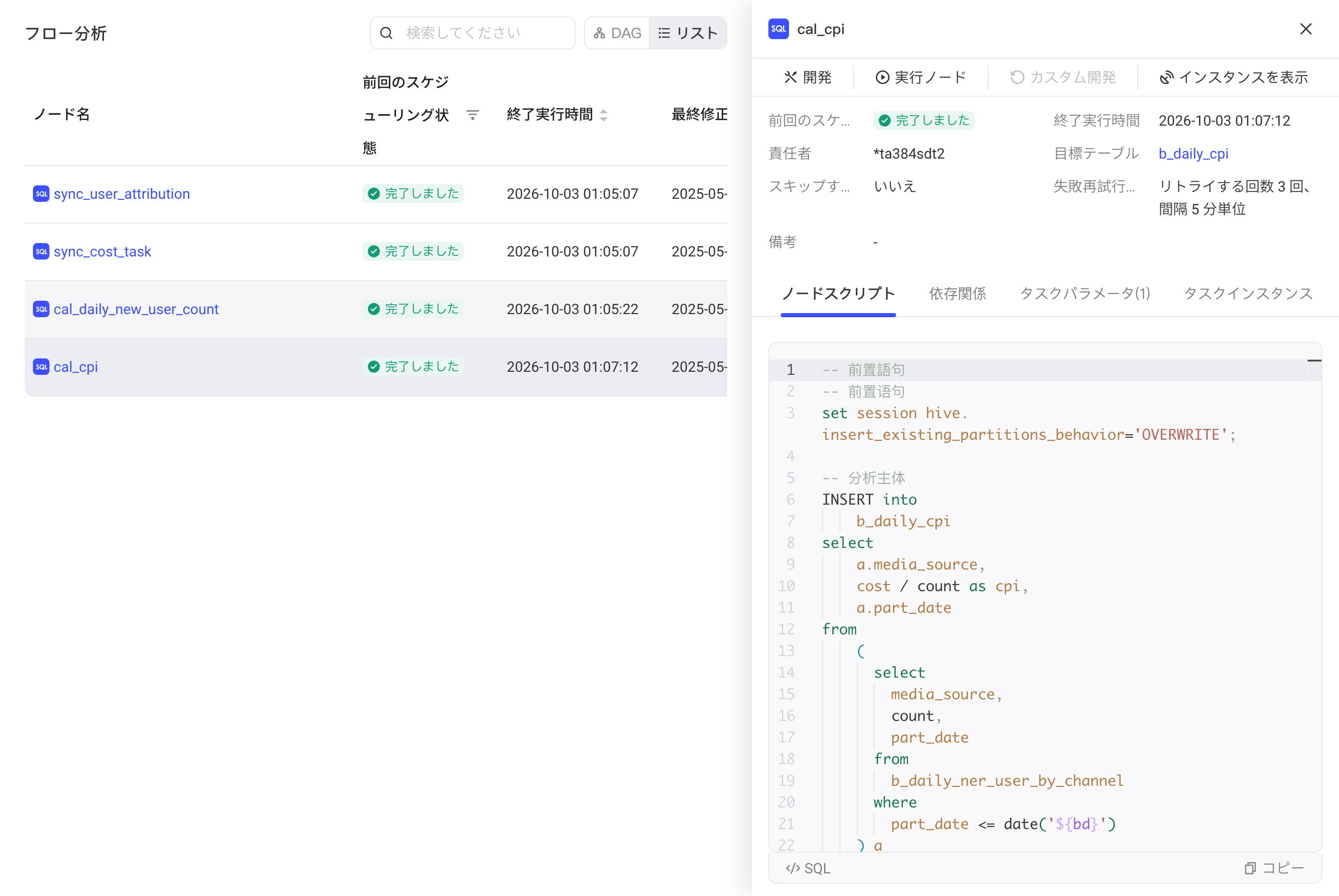Open the b_daily_cpi target table link
Image resolution: width=1339 pixels, height=896 pixels.
point(1193,154)
